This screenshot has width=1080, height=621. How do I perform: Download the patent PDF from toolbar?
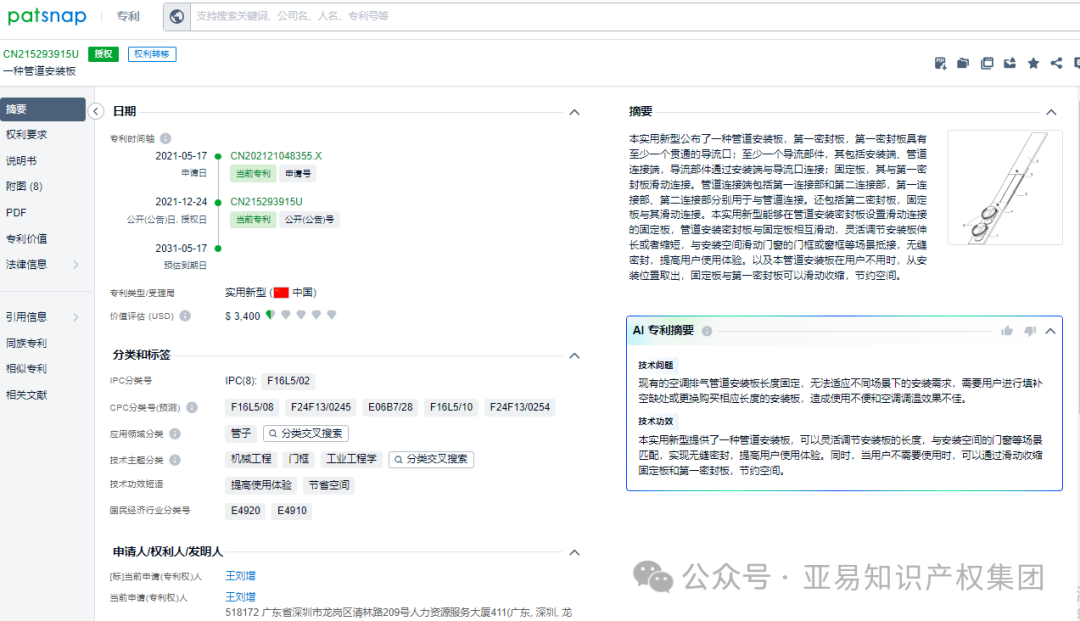[x=939, y=63]
